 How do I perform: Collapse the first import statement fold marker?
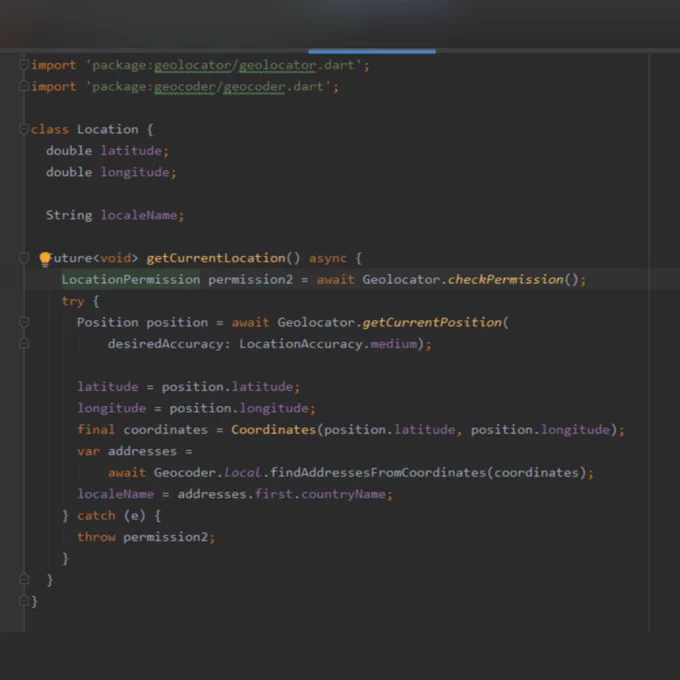24,65
